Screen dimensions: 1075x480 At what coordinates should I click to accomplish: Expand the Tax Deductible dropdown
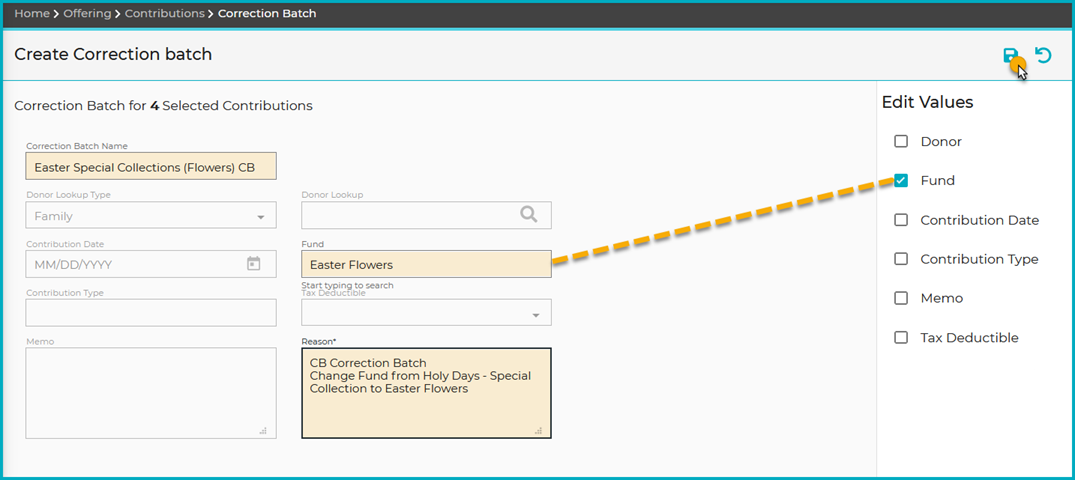coord(426,313)
